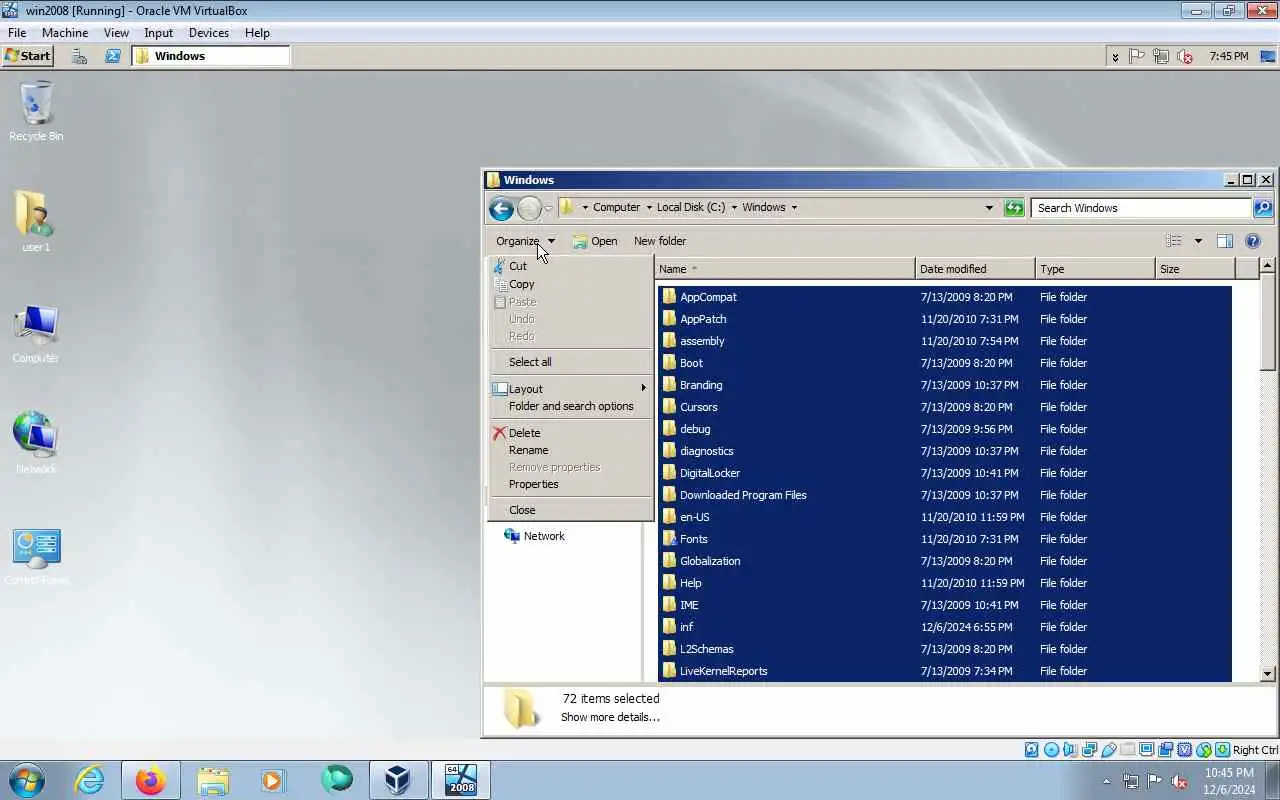Click the guest Start button
This screenshot has width=1280, height=800.
pyautogui.click(x=28, y=56)
